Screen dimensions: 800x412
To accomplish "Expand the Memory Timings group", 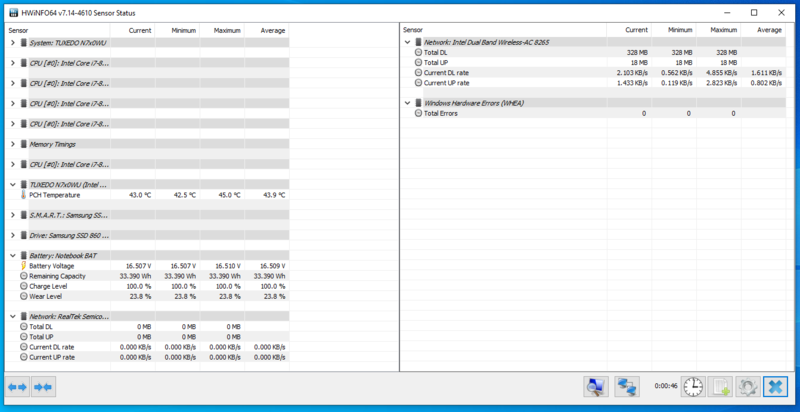I will (13, 144).
